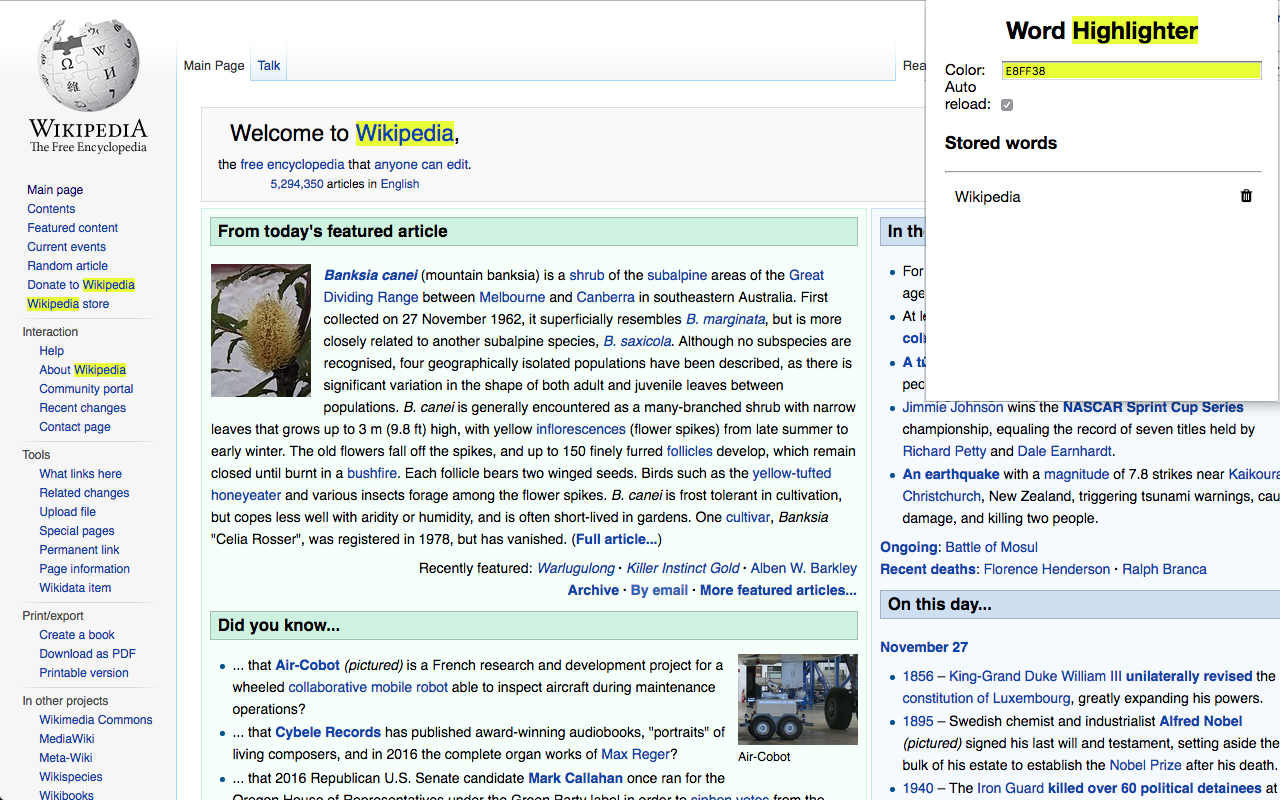1280x800 pixels.
Task: Open the Contact page
Action: [75, 427]
